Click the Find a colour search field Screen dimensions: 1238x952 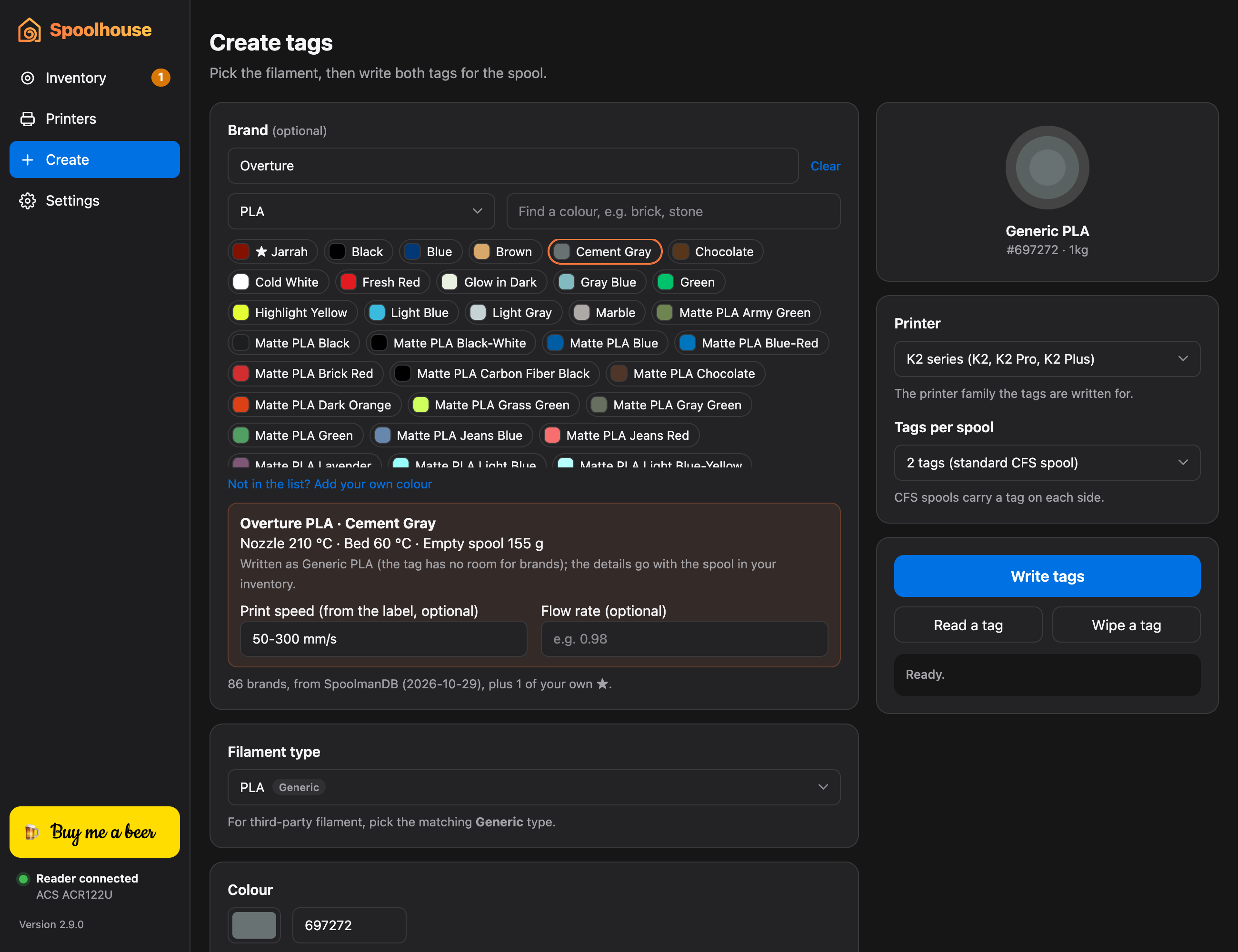673,211
